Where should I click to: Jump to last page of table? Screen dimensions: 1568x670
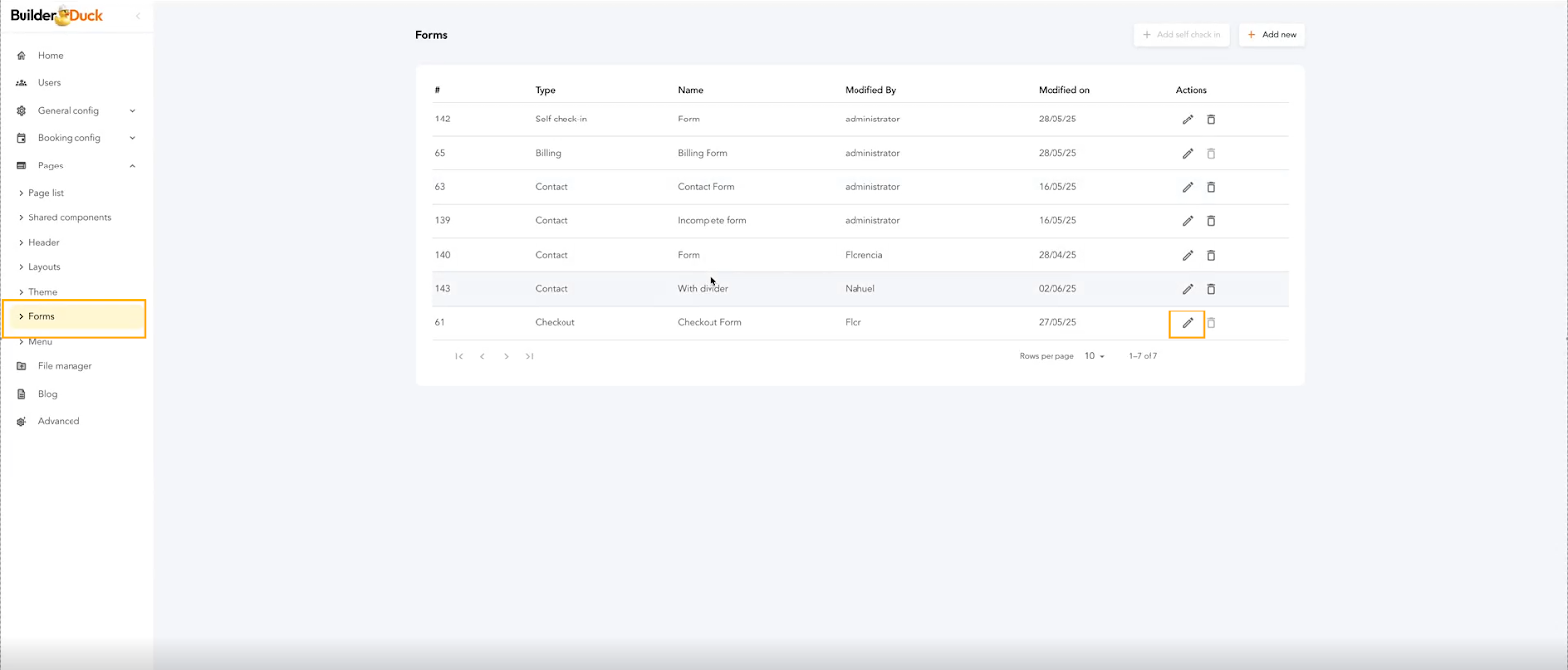[x=529, y=357]
